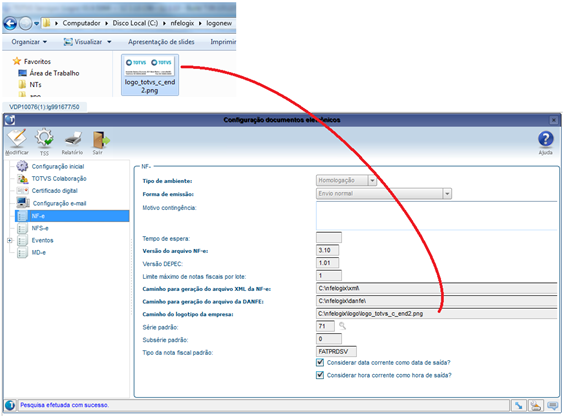This screenshot has height=417, width=566.
Task: Click the Versão DEPEC field
Action: [x=327, y=263]
